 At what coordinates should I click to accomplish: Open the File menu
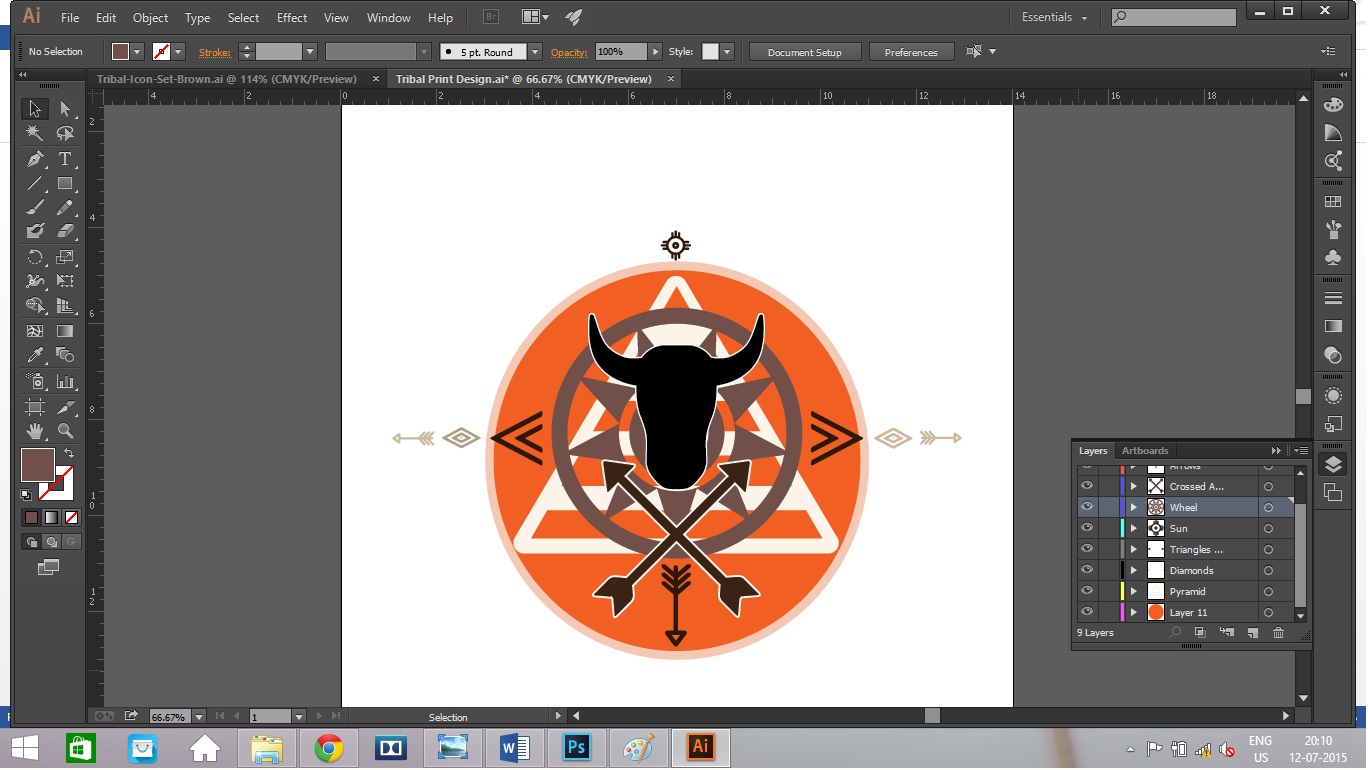(70, 18)
